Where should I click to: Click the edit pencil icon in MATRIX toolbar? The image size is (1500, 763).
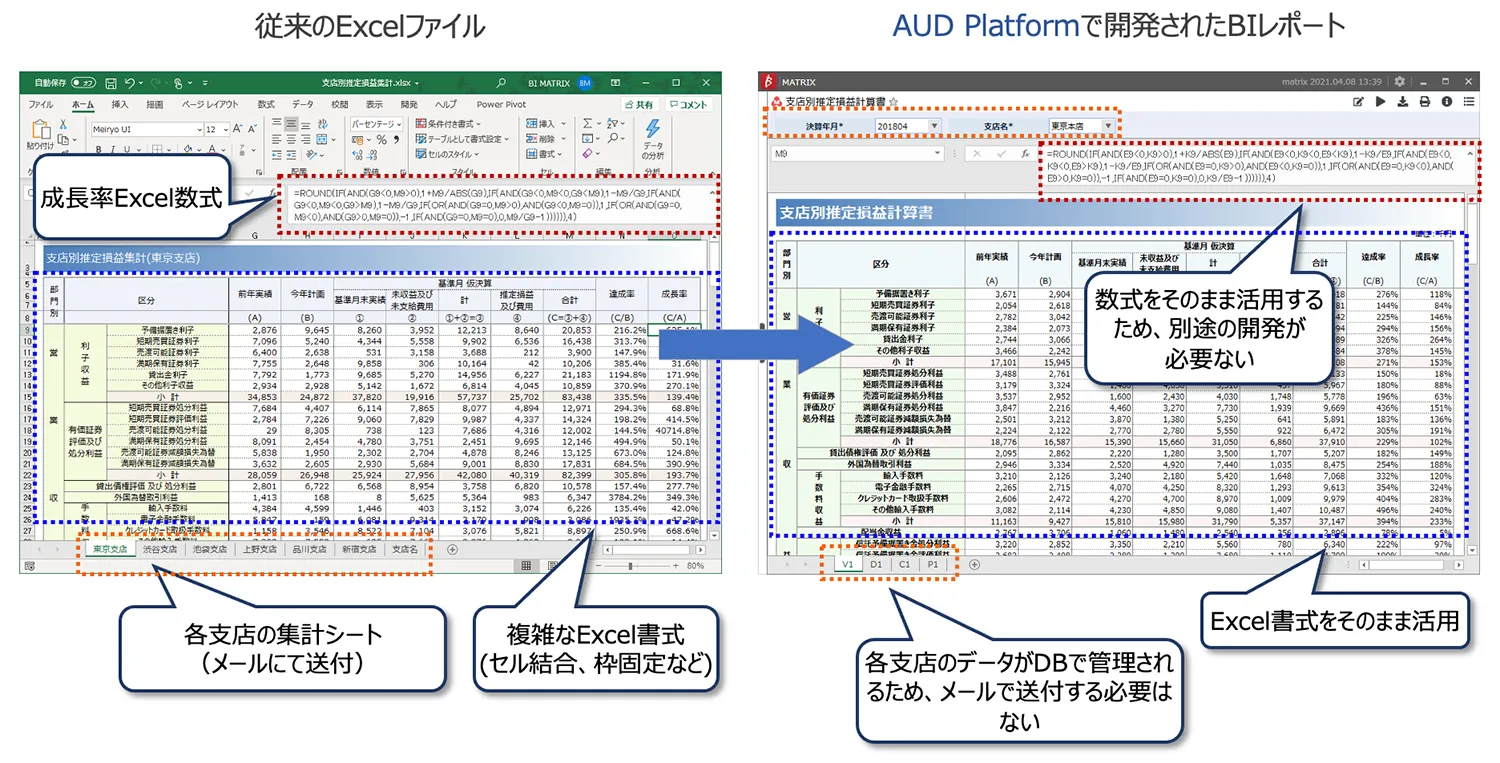(x=1359, y=101)
